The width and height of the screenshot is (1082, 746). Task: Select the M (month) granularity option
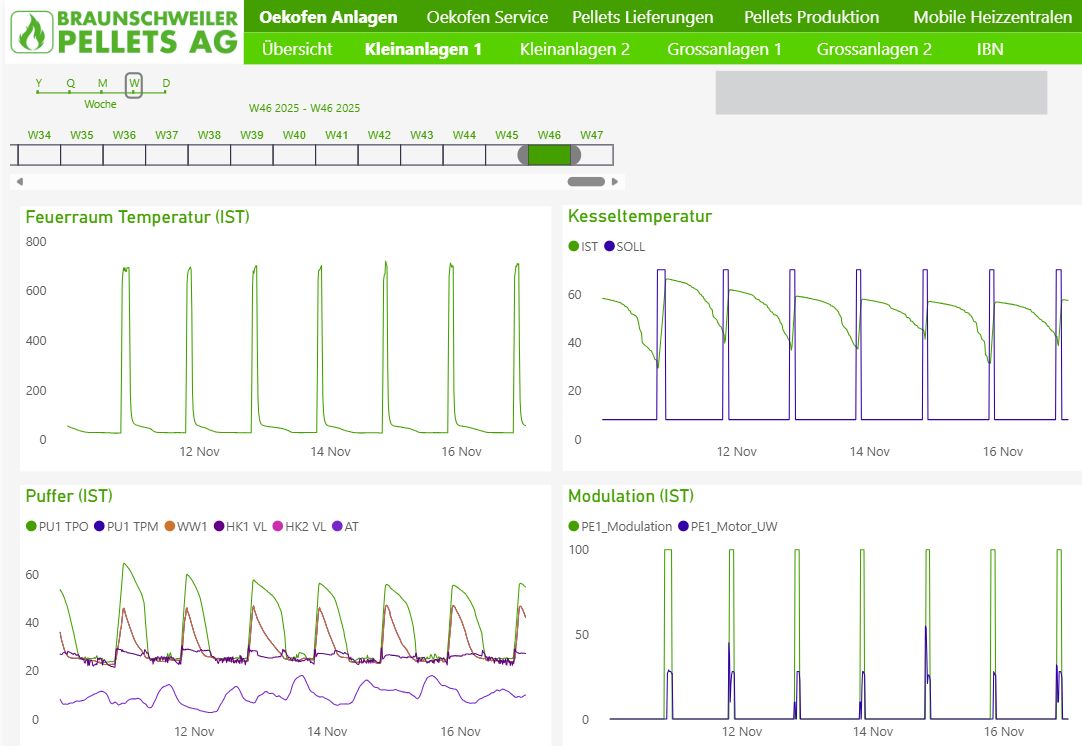tap(102, 90)
